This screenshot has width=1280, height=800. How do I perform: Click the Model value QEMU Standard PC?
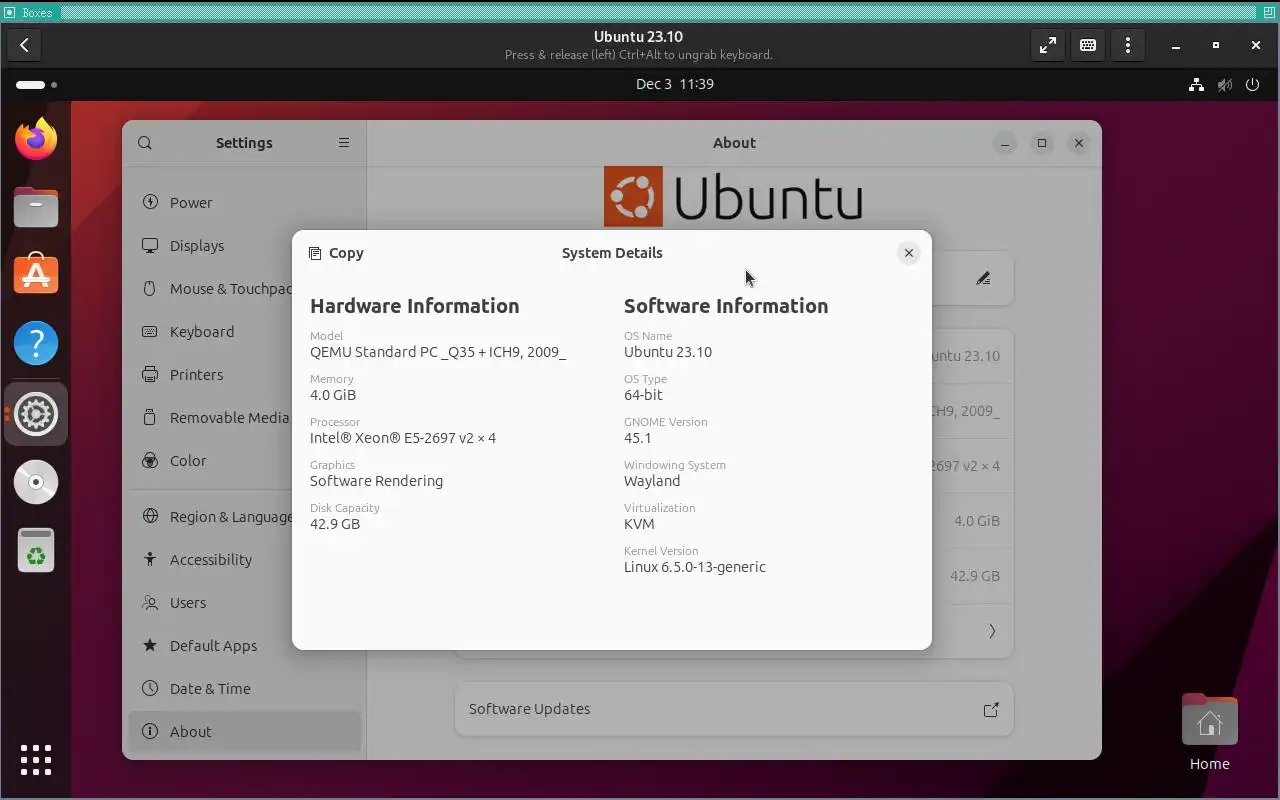coord(438,352)
